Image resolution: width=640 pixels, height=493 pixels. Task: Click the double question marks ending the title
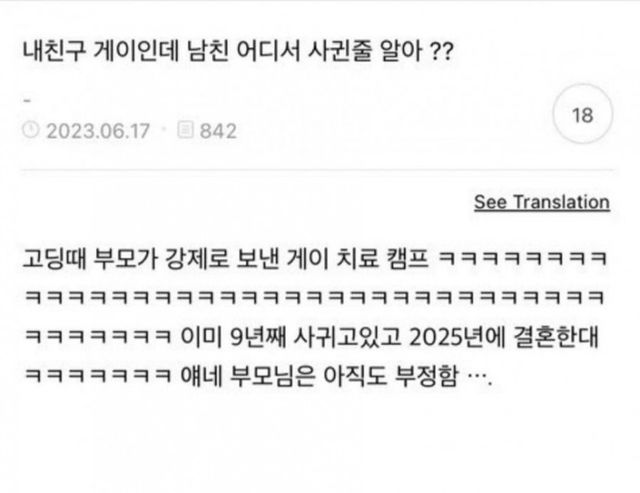tap(442, 52)
